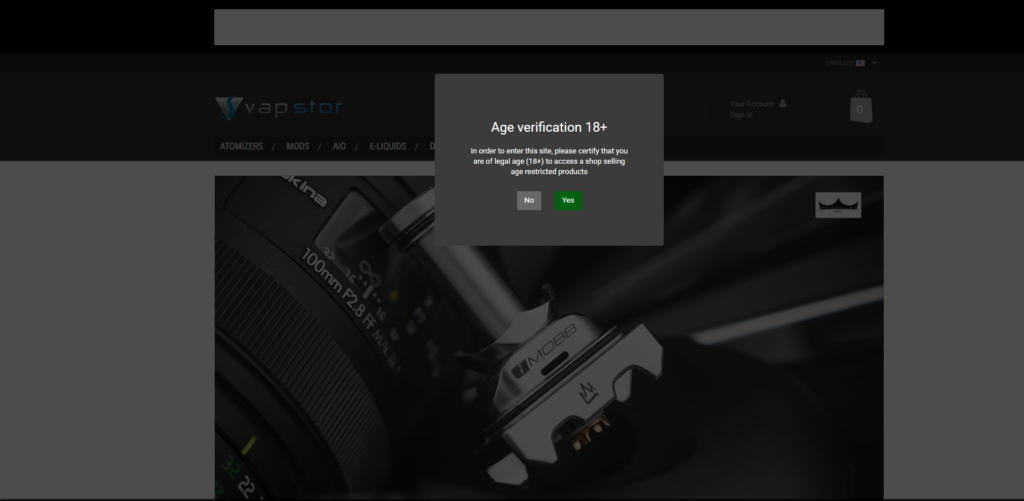The height and width of the screenshot is (501, 1024).
Task: Click the crown brand logo on banner
Action: pos(838,205)
